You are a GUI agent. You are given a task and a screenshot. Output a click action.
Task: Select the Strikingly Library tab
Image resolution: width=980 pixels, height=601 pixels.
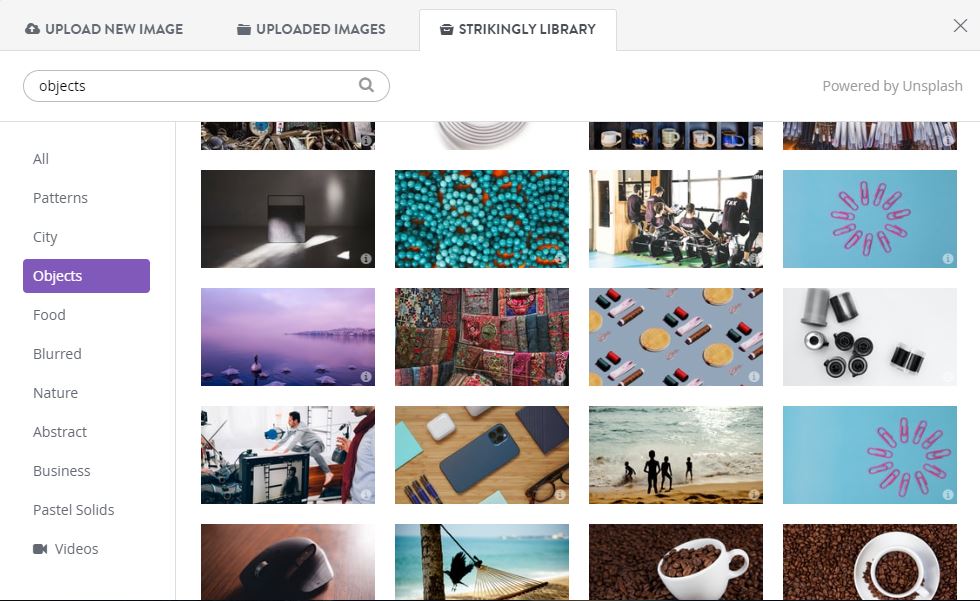[x=518, y=29]
